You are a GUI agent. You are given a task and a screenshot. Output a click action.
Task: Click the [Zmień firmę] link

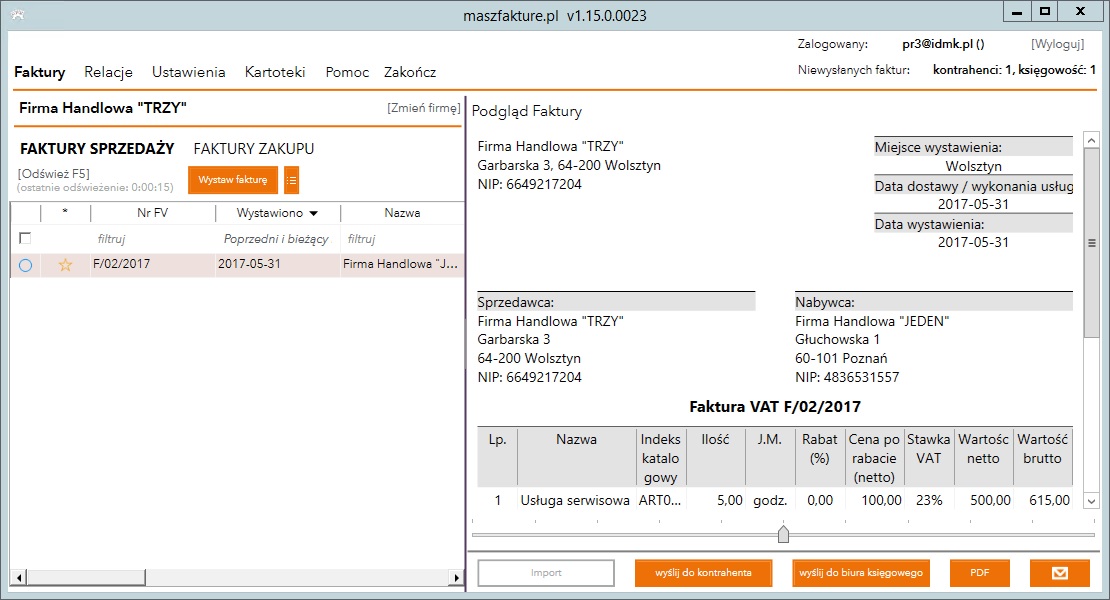pyautogui.click(x=423, y=108)
